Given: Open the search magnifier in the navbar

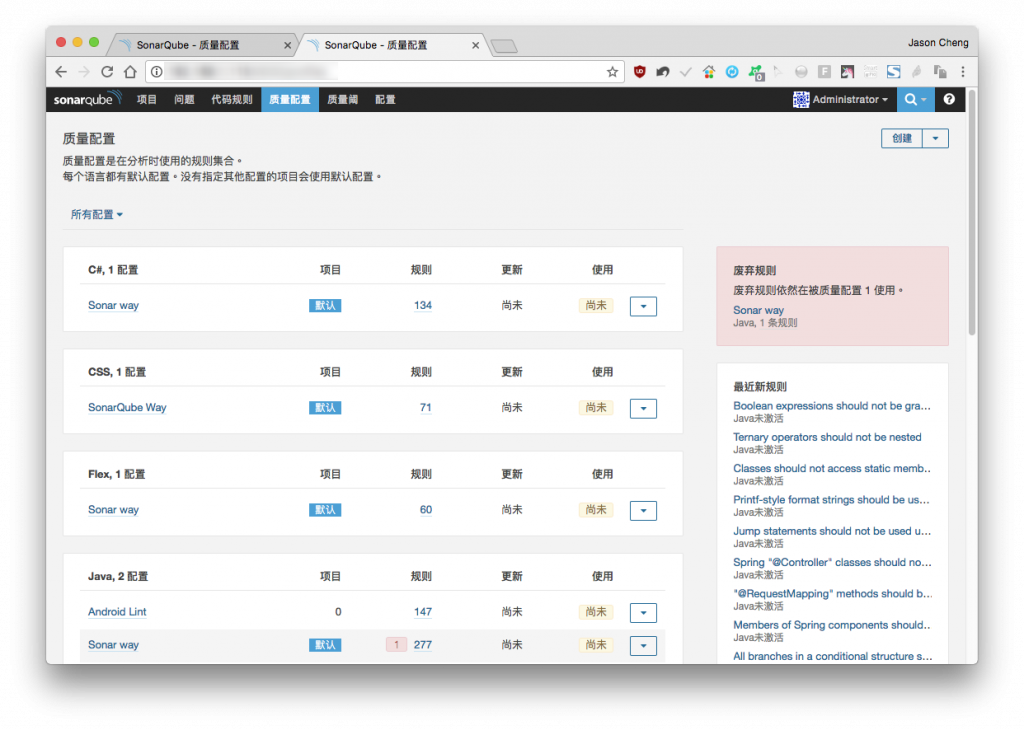Looking at the screenshot, I should [915, 99].
